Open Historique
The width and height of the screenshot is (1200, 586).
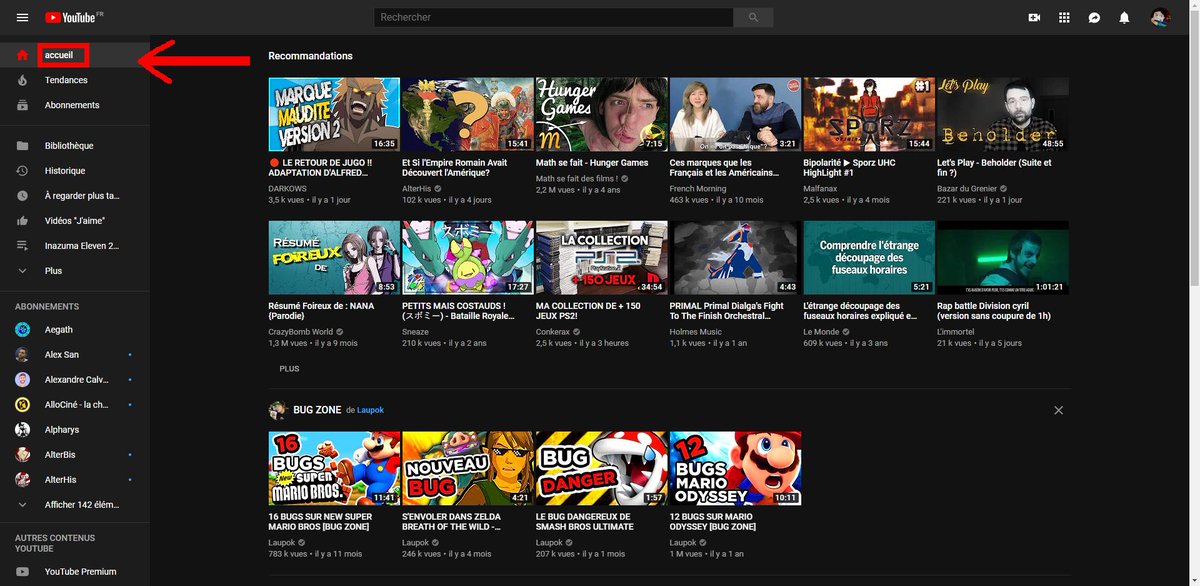(65, 171)
